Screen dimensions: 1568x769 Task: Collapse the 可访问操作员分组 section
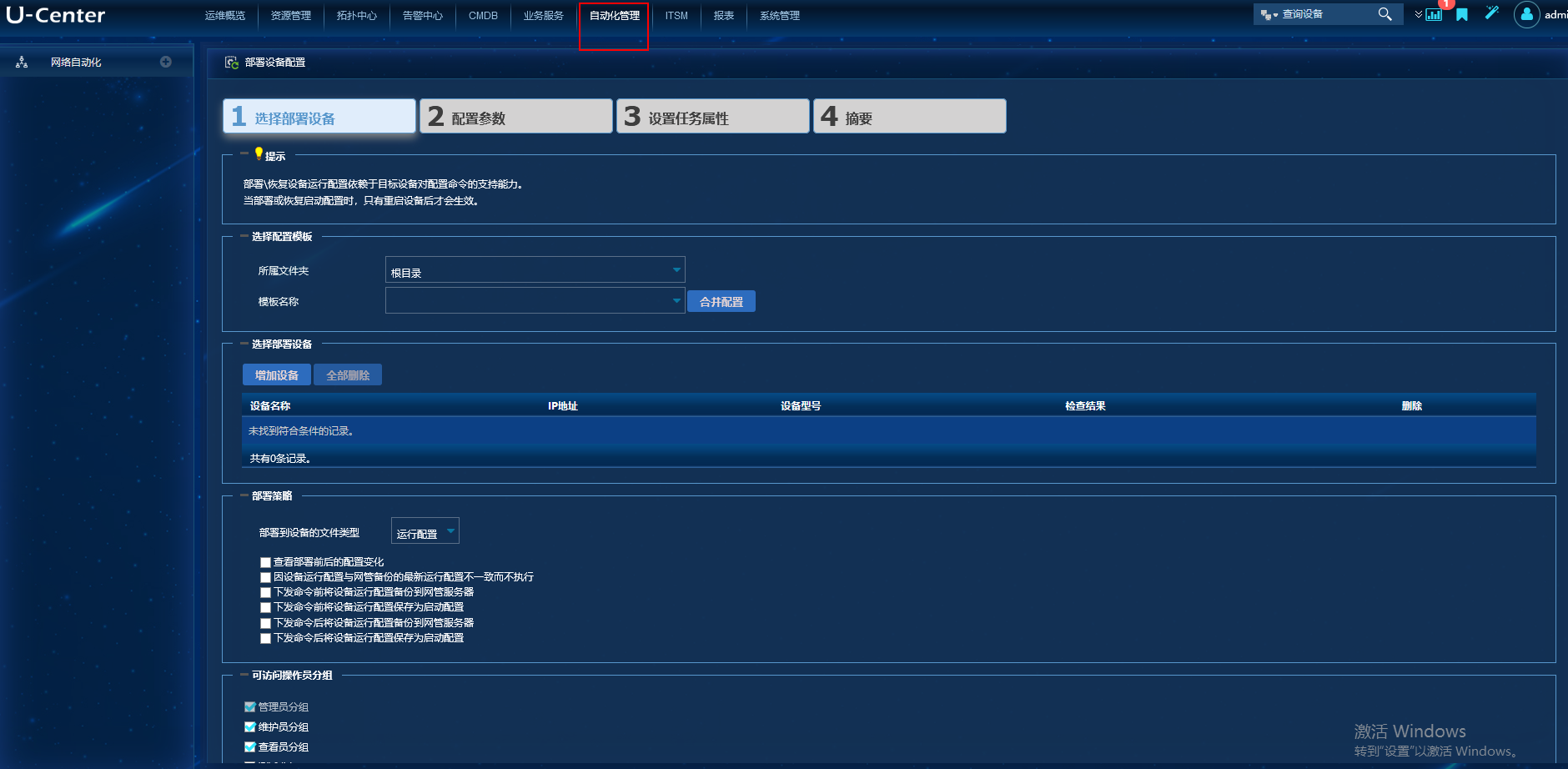click(244, 675)
